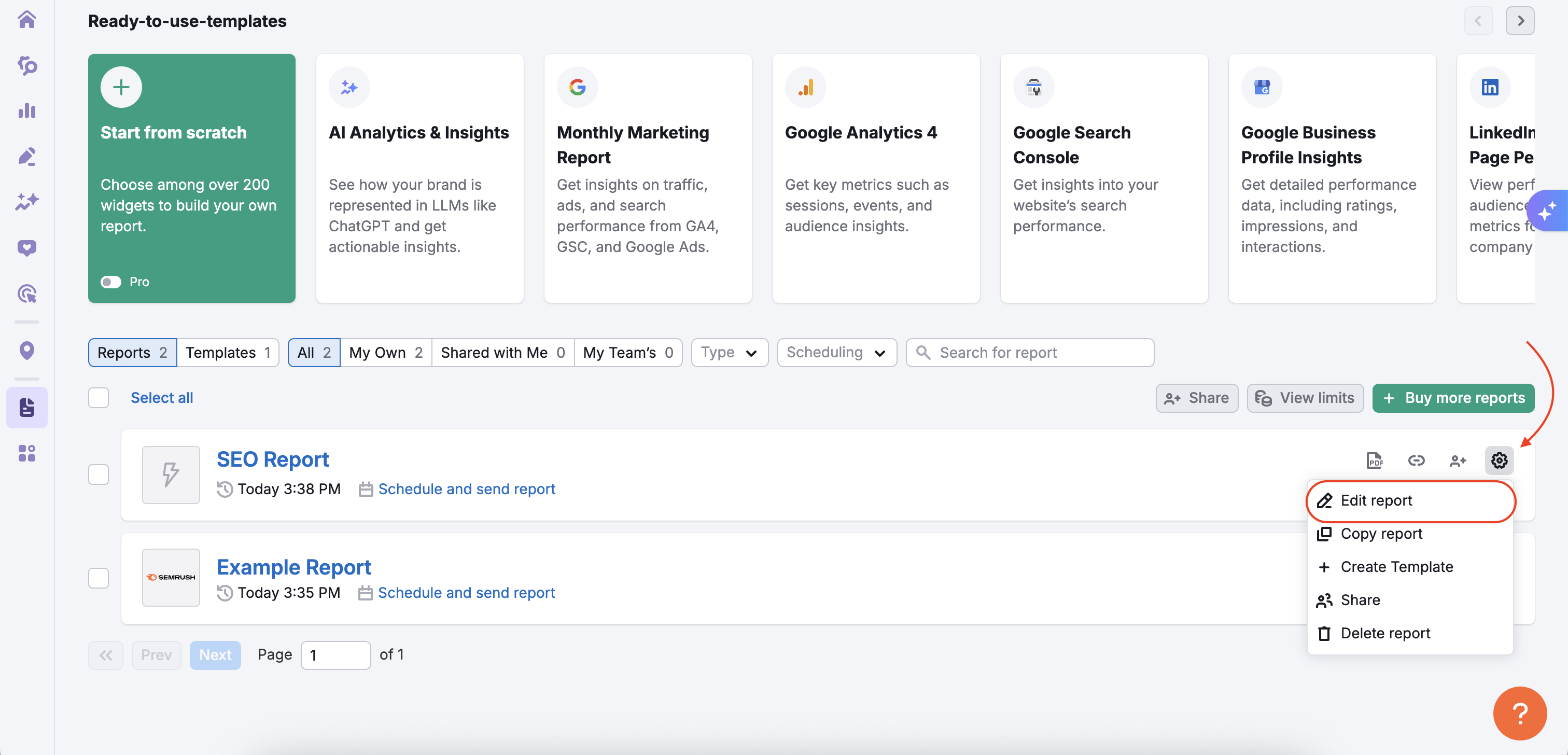Switch to the Templates tab
1568x755 pixels.
(x=227, y=352)
